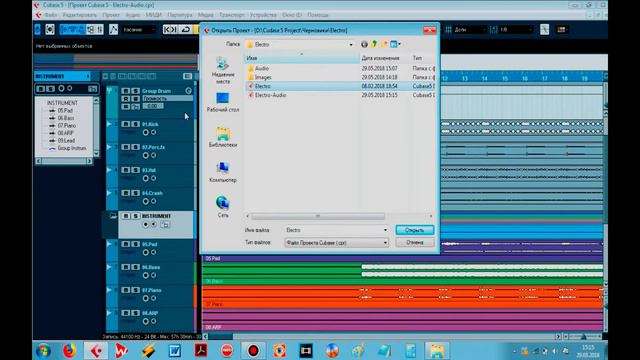The image size is (640, 360).
Task: Open Microsoft Word from the taskbar
Action: click(x=175, y=350)
